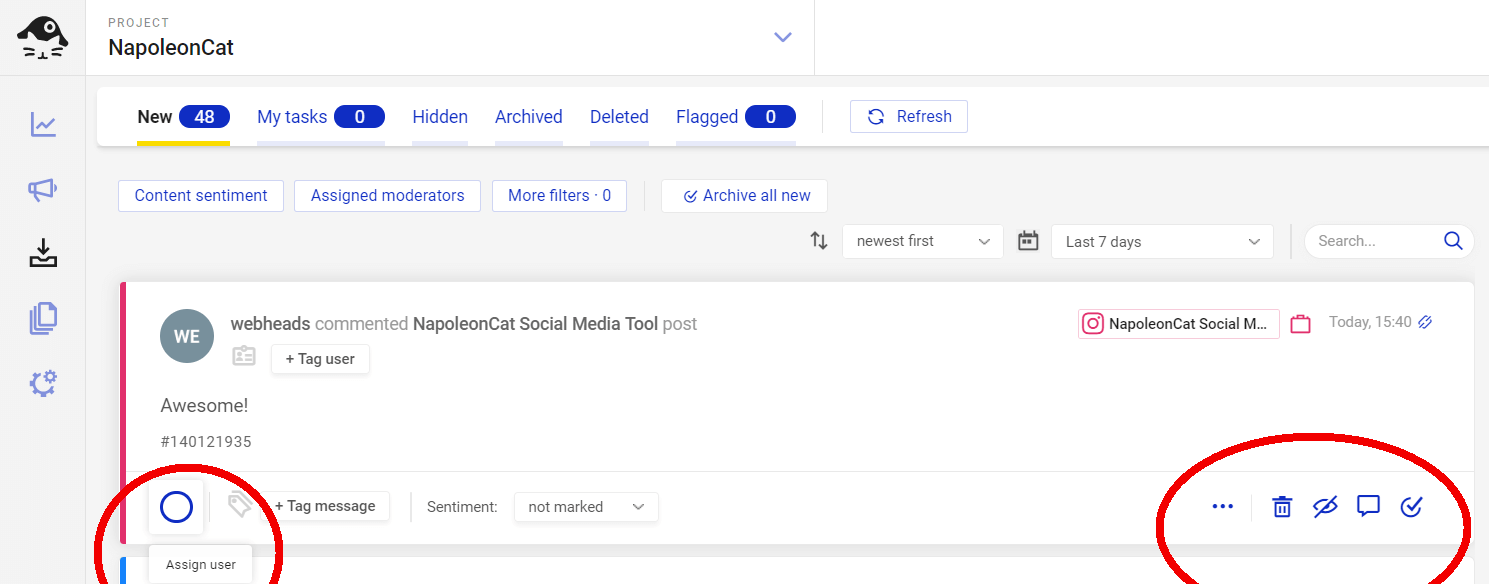Click the WE avatar of webheads
This screenshot has height=584, width=1489.
tap(187, 336)
